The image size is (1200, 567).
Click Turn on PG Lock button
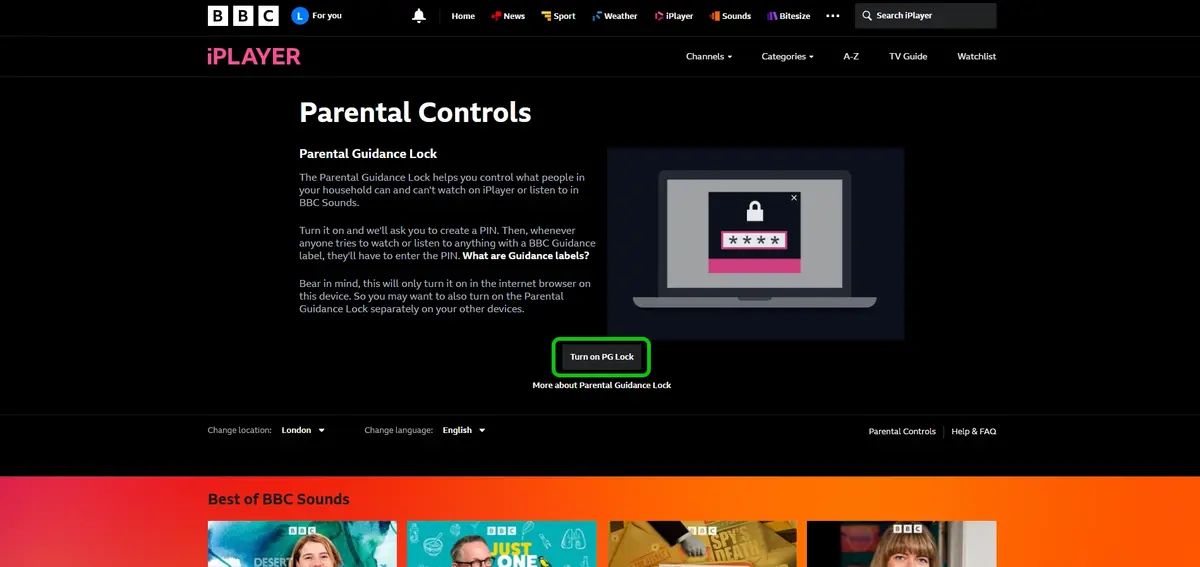point(602,357)
